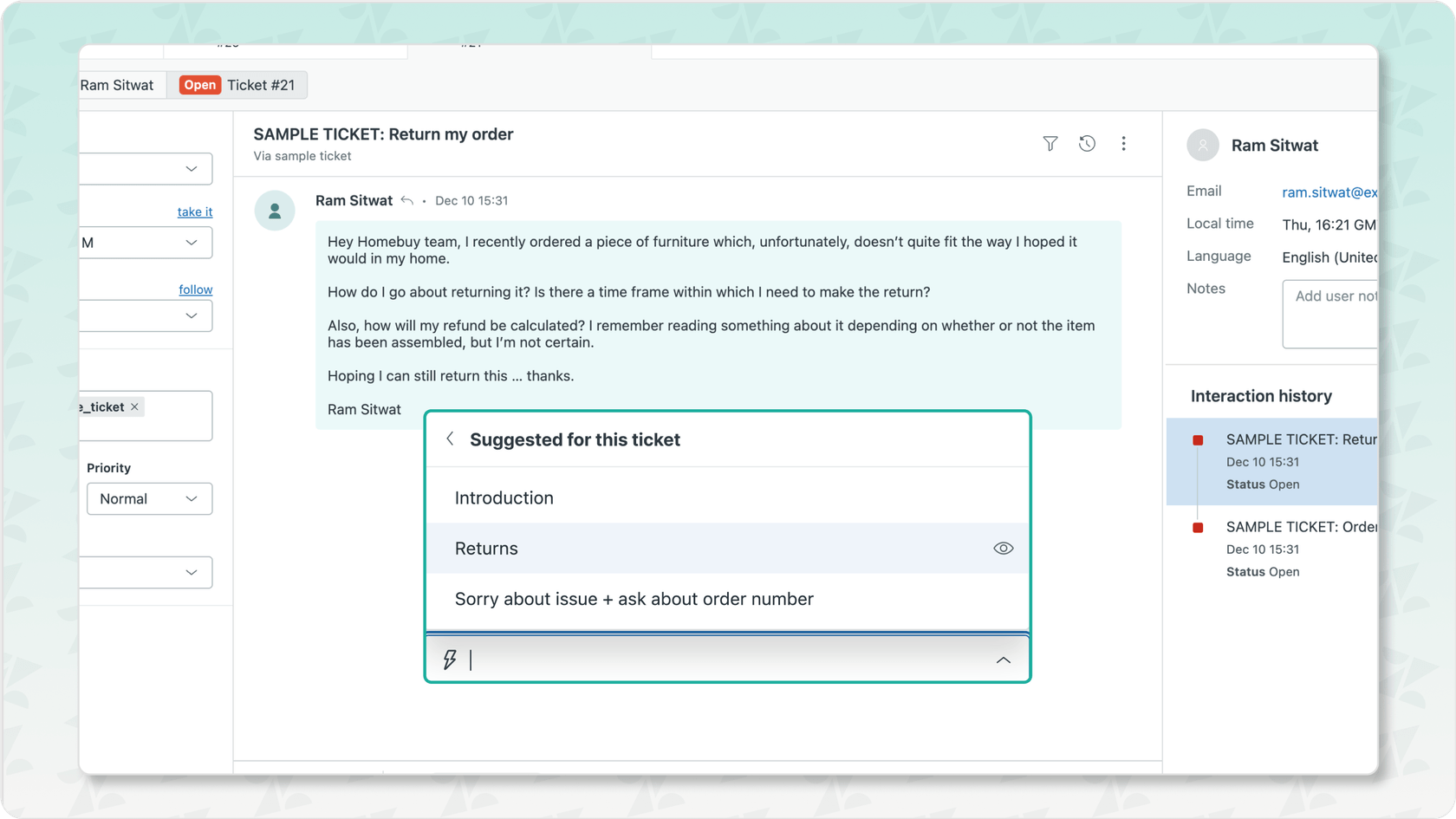The width and height of the screenshot is (1456, 819).
Task: Open the three-dot ticket actions menu
Action: [x=1123, y=144]
